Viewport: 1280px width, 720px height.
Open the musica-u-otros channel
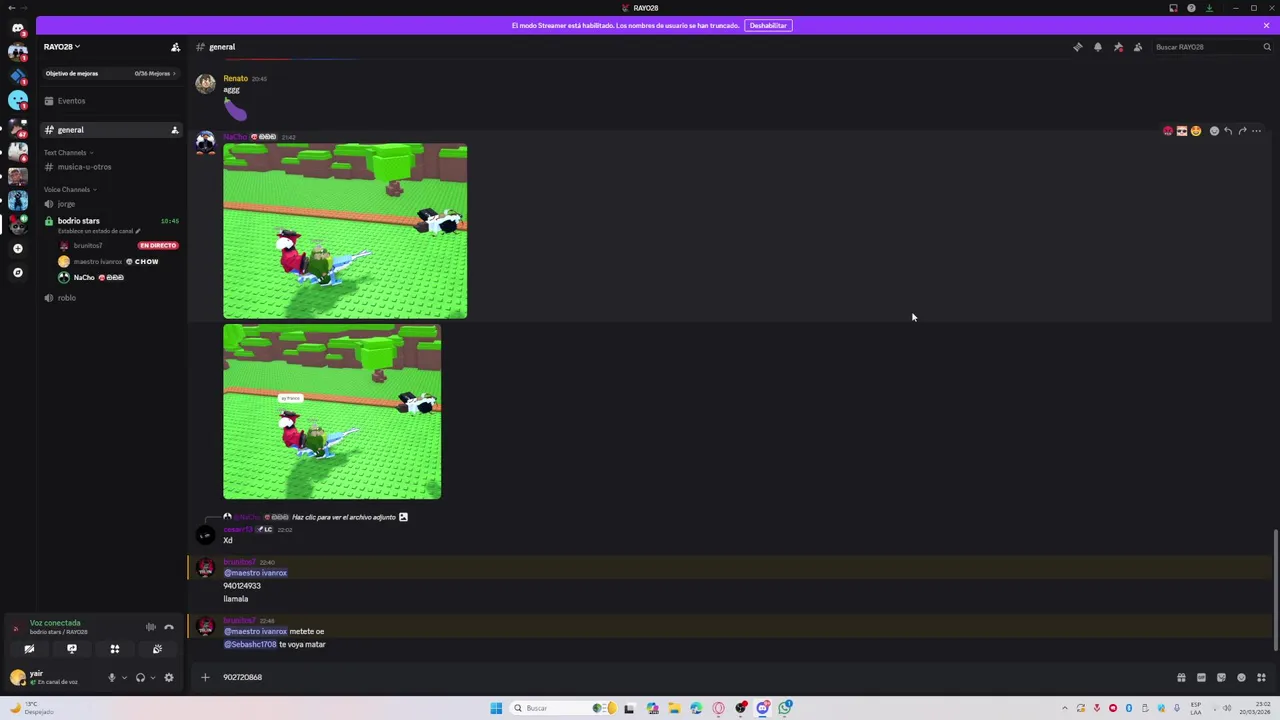tap(84, 167)
